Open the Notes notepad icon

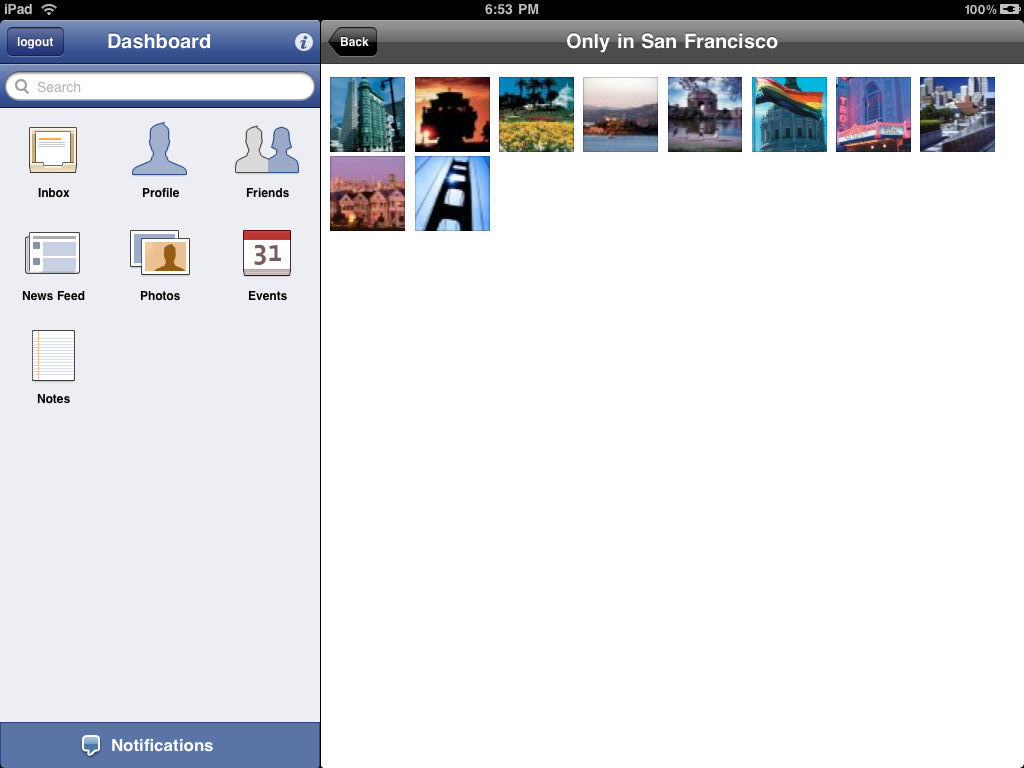coord(54,355)
